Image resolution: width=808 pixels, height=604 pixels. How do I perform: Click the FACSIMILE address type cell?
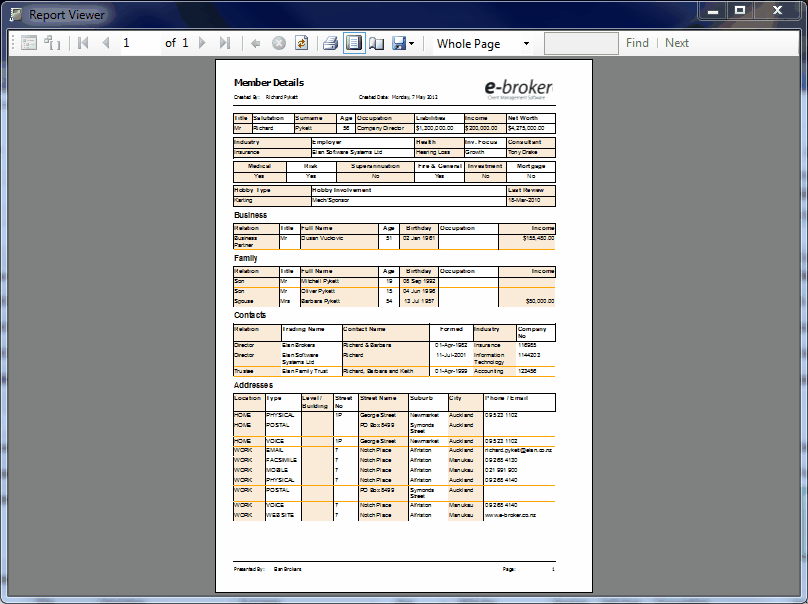(281, 460)
